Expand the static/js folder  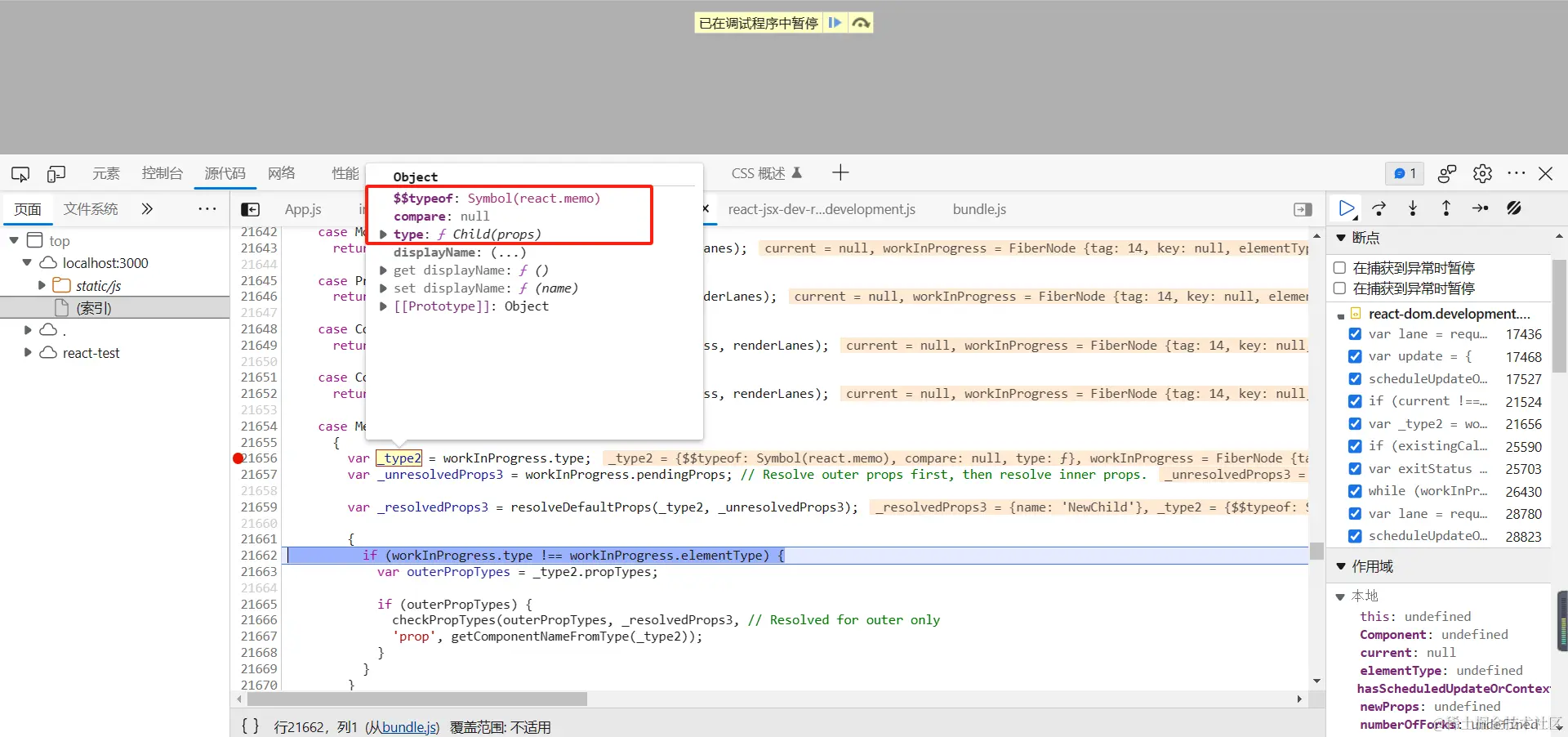pyautogui.click(x=42, y=285)
